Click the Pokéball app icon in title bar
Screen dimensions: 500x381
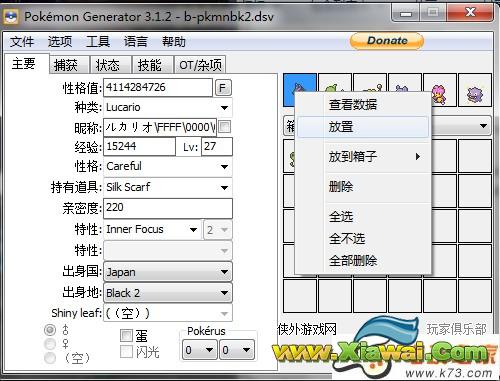[x=11, y=16]
